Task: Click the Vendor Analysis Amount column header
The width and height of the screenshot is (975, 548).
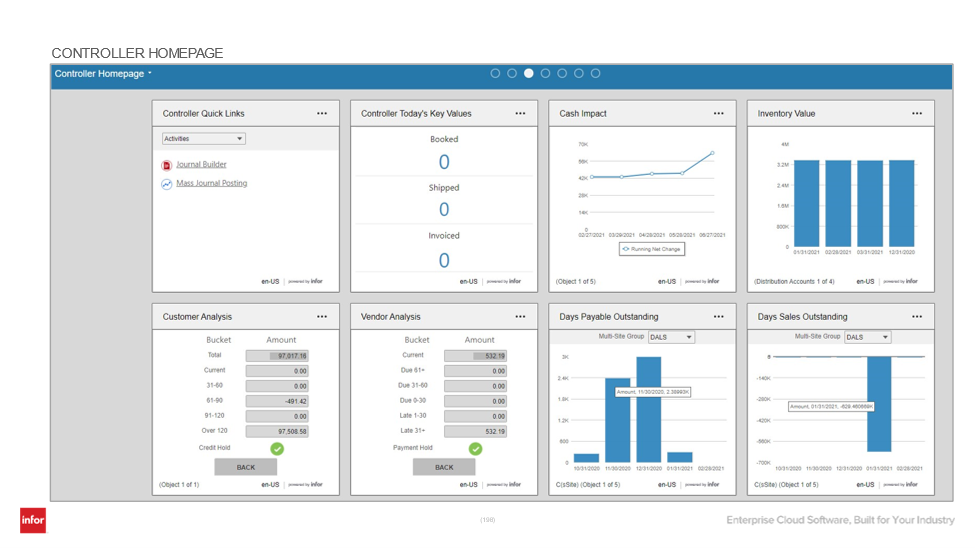Action: click(479, 340)
